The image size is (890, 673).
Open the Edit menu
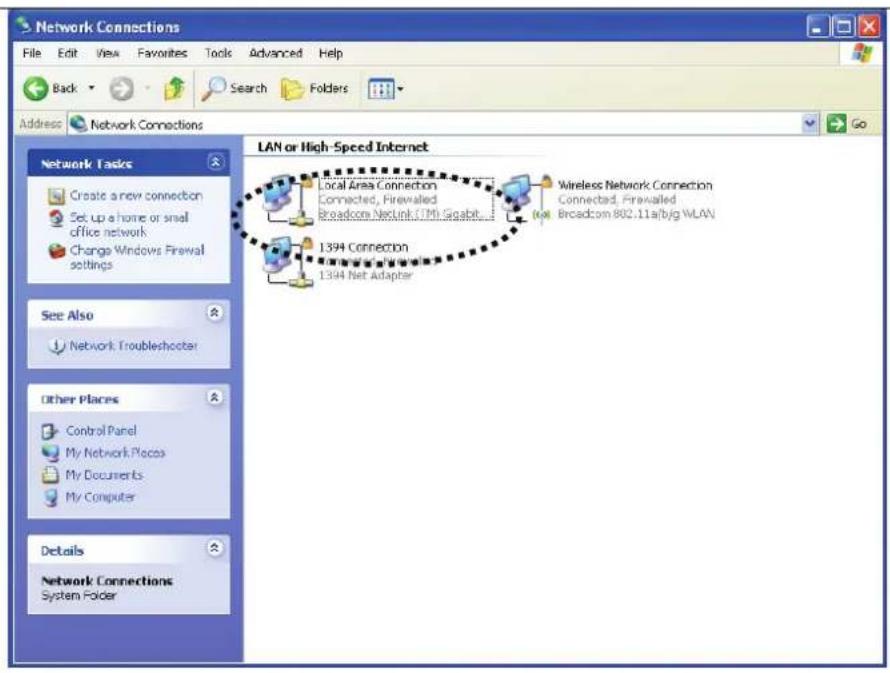pyautogui.click(x=68, y=53)
